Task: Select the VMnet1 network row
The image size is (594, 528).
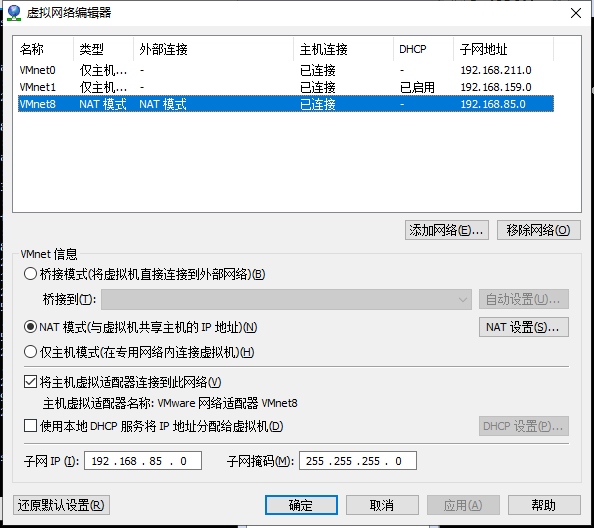Action: tap(286, 87)
